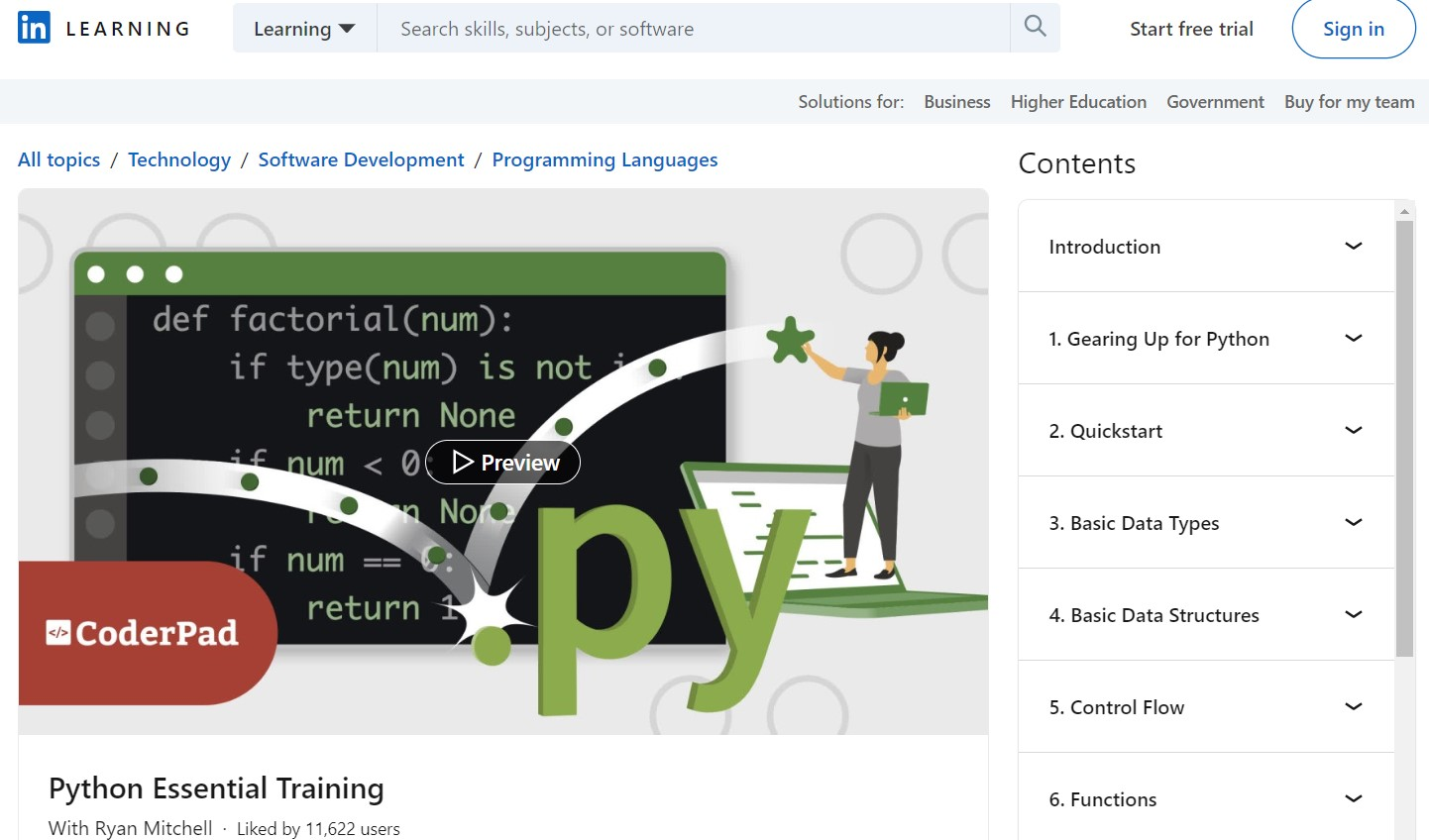The height and width of the screenshot is (840, 1429).
Task: Click the Python Essential Training title
Action: [x=216, y=788]
